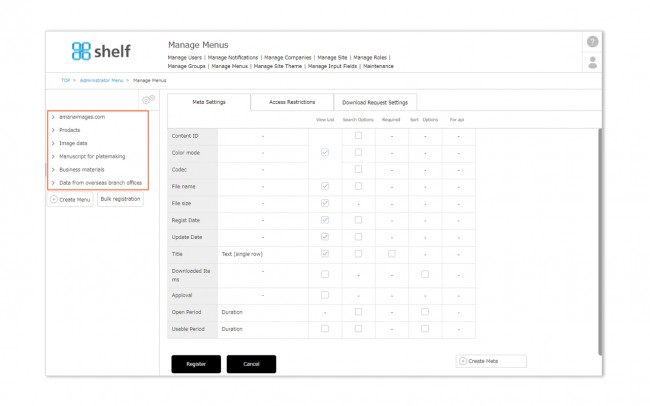Expand the Products menu item
This screenshot has height=406, width=650.
point(53,130)
